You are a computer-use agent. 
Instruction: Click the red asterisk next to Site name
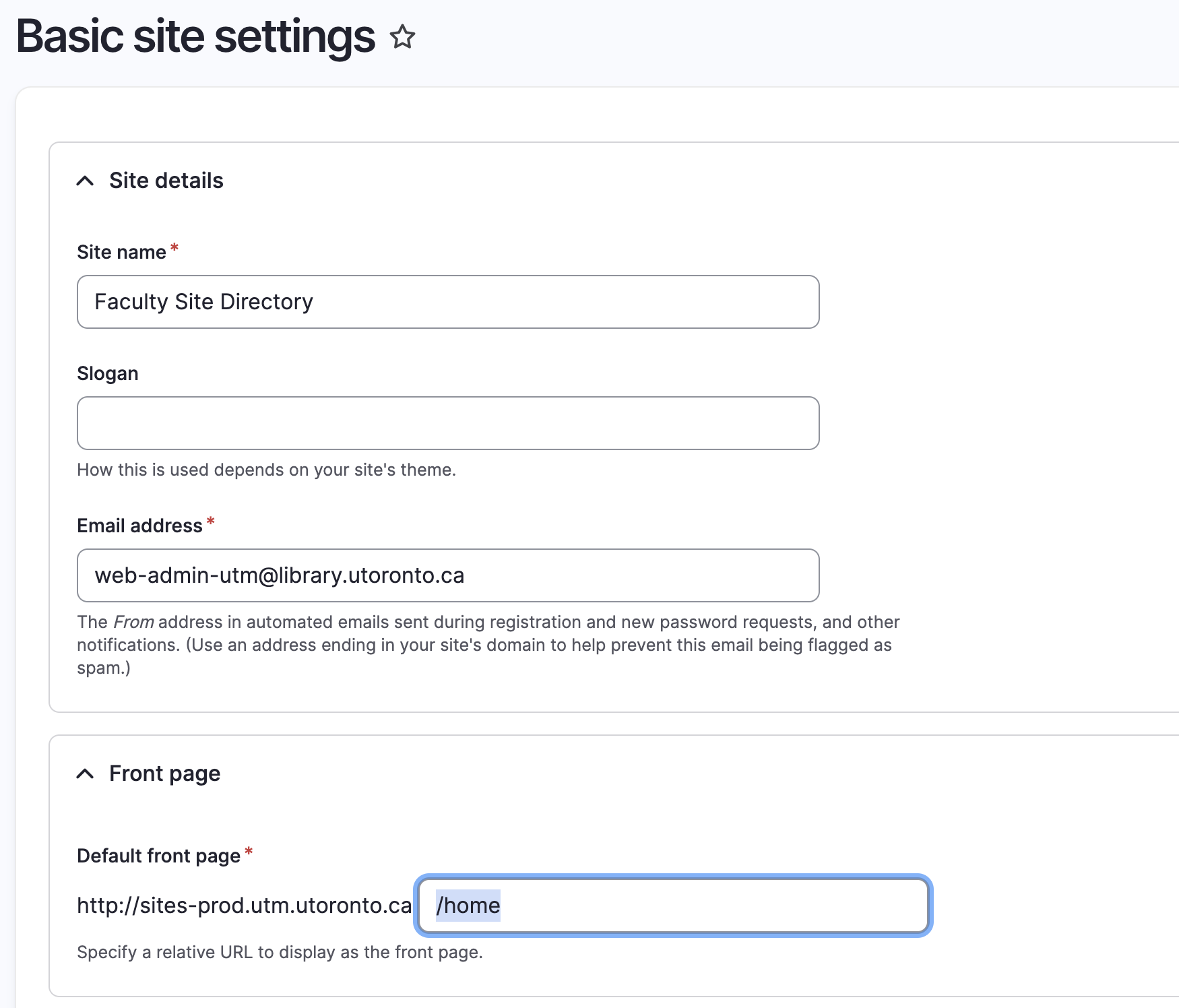coord(174,249)
